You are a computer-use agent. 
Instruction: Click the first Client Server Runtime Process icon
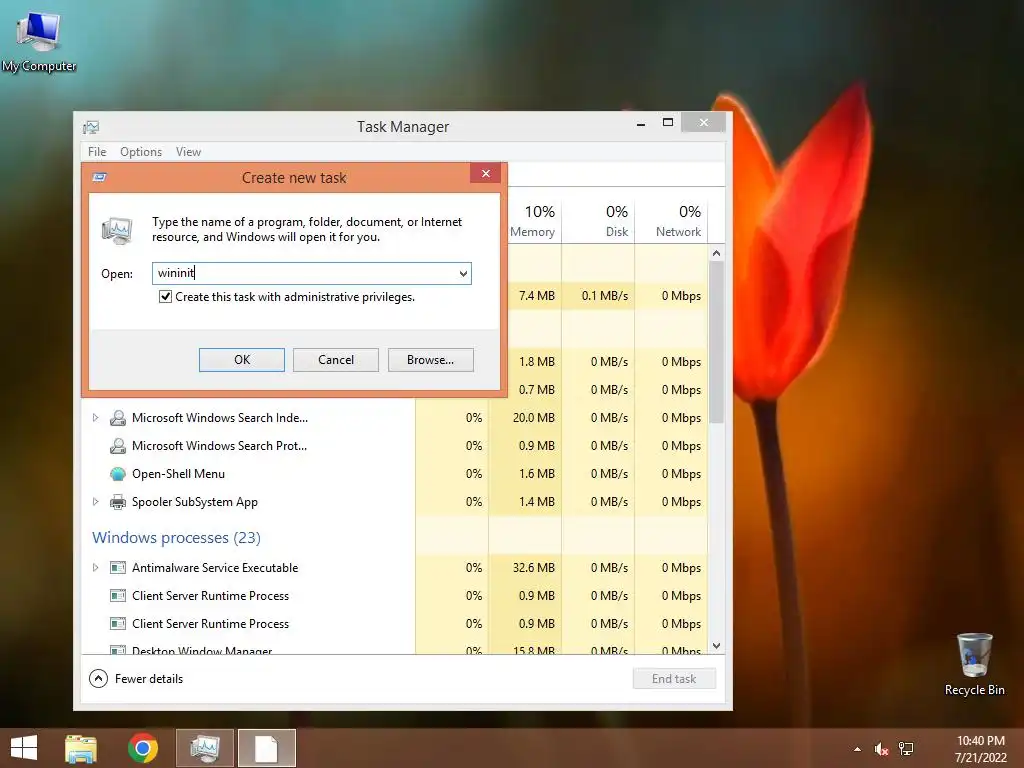pyautogui.click(x=118, y=596)
